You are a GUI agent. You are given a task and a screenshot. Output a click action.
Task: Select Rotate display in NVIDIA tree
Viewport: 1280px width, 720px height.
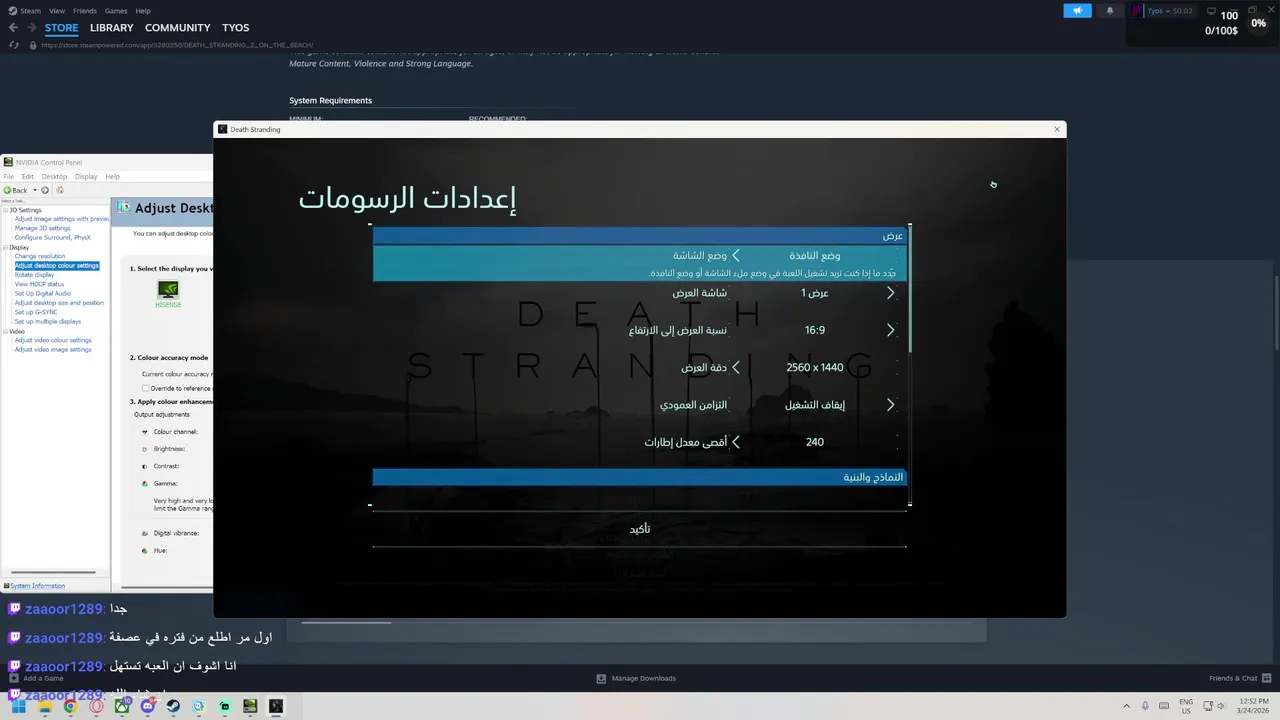pos(34,275)
